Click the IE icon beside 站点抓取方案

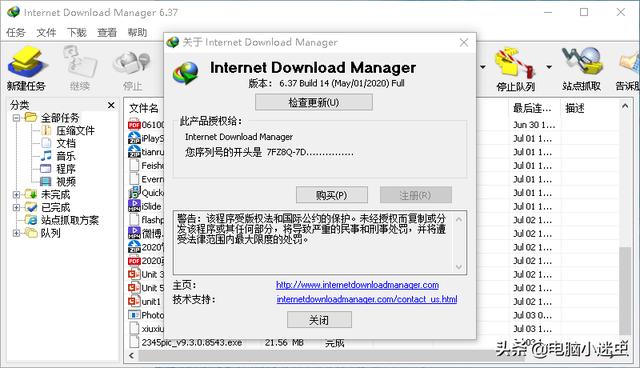[31, 220]
